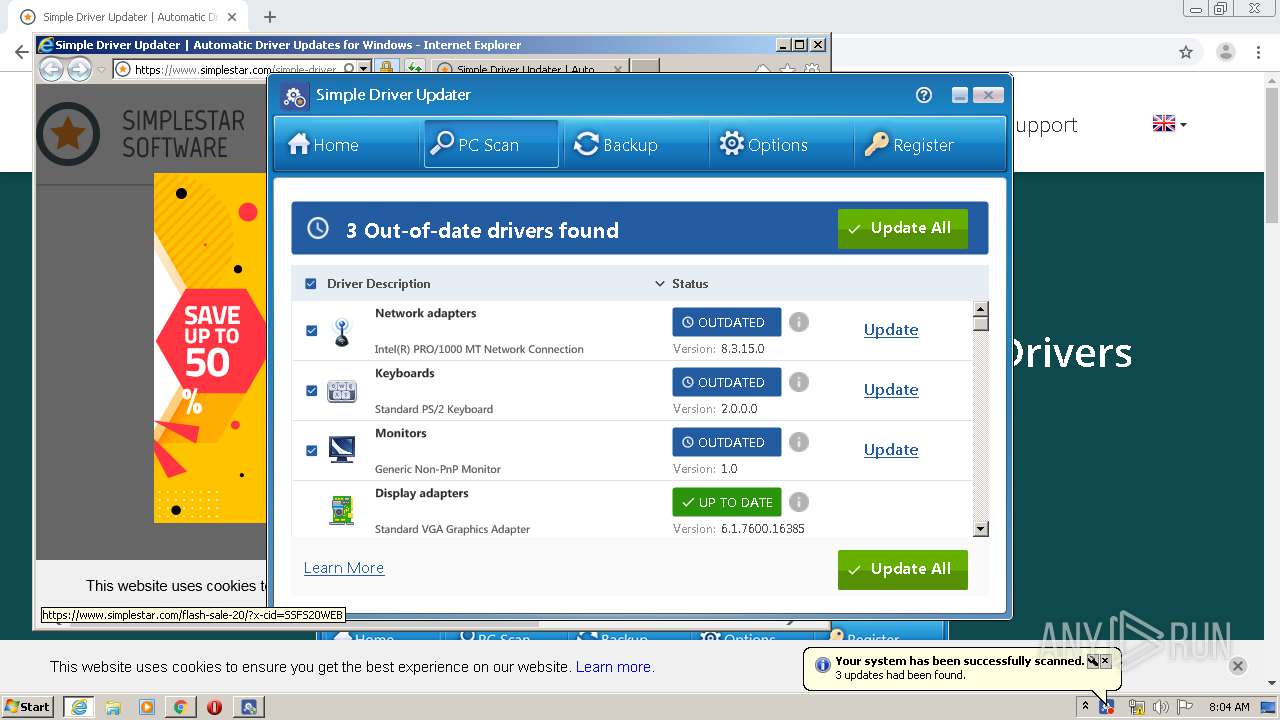Click the info icon for Monitors
1280x720 pixels.
point(798,442)
